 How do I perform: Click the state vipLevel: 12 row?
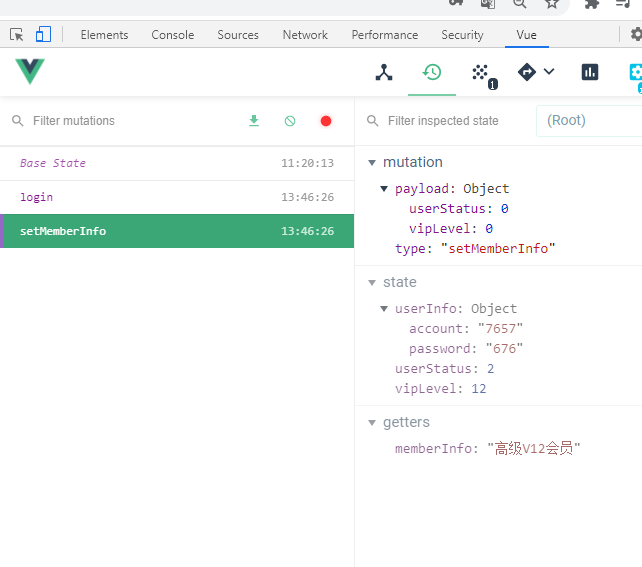click(x=441, y=389)
